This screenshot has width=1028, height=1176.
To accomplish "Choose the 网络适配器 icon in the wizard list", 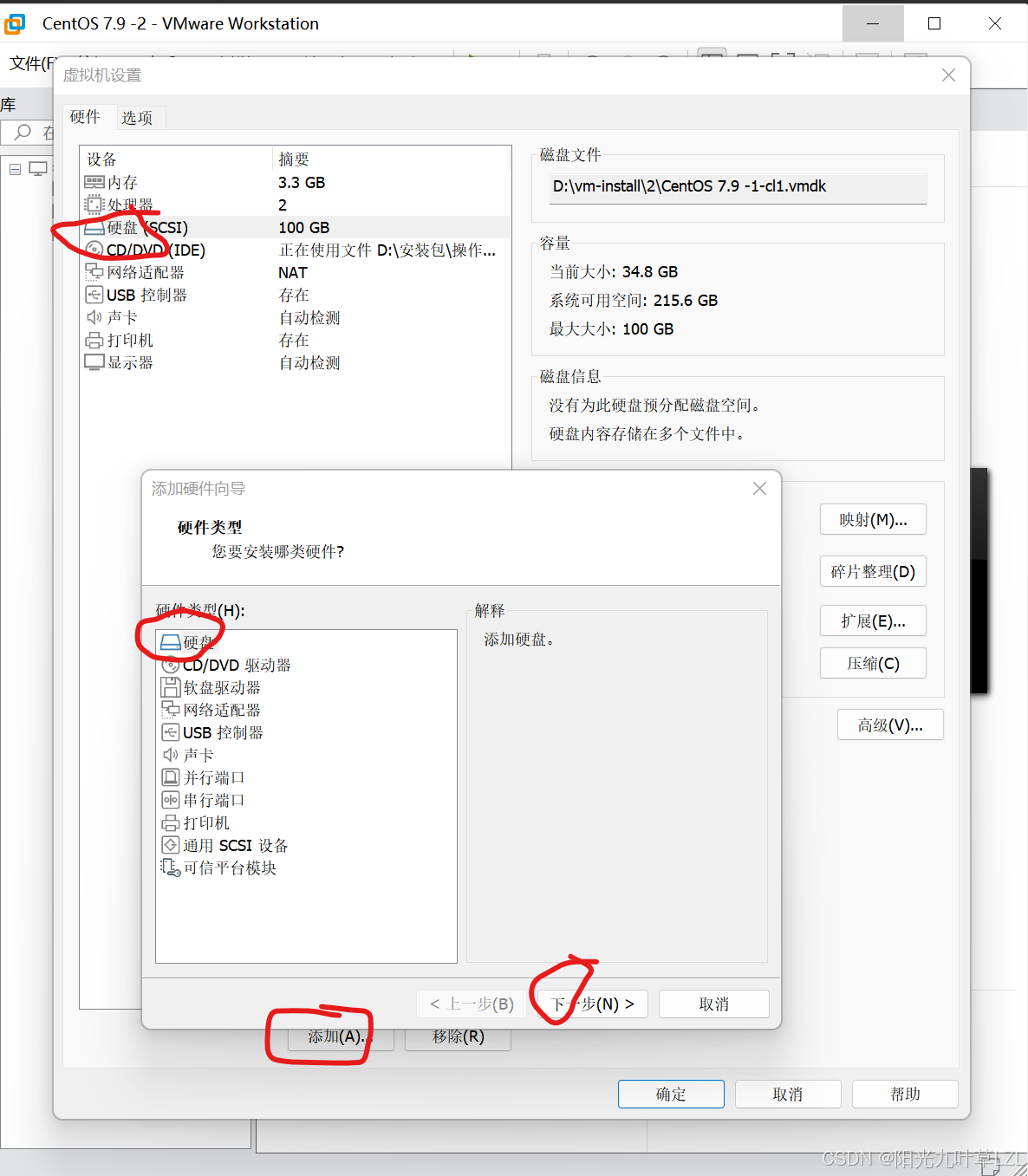I will coord(171,710).
